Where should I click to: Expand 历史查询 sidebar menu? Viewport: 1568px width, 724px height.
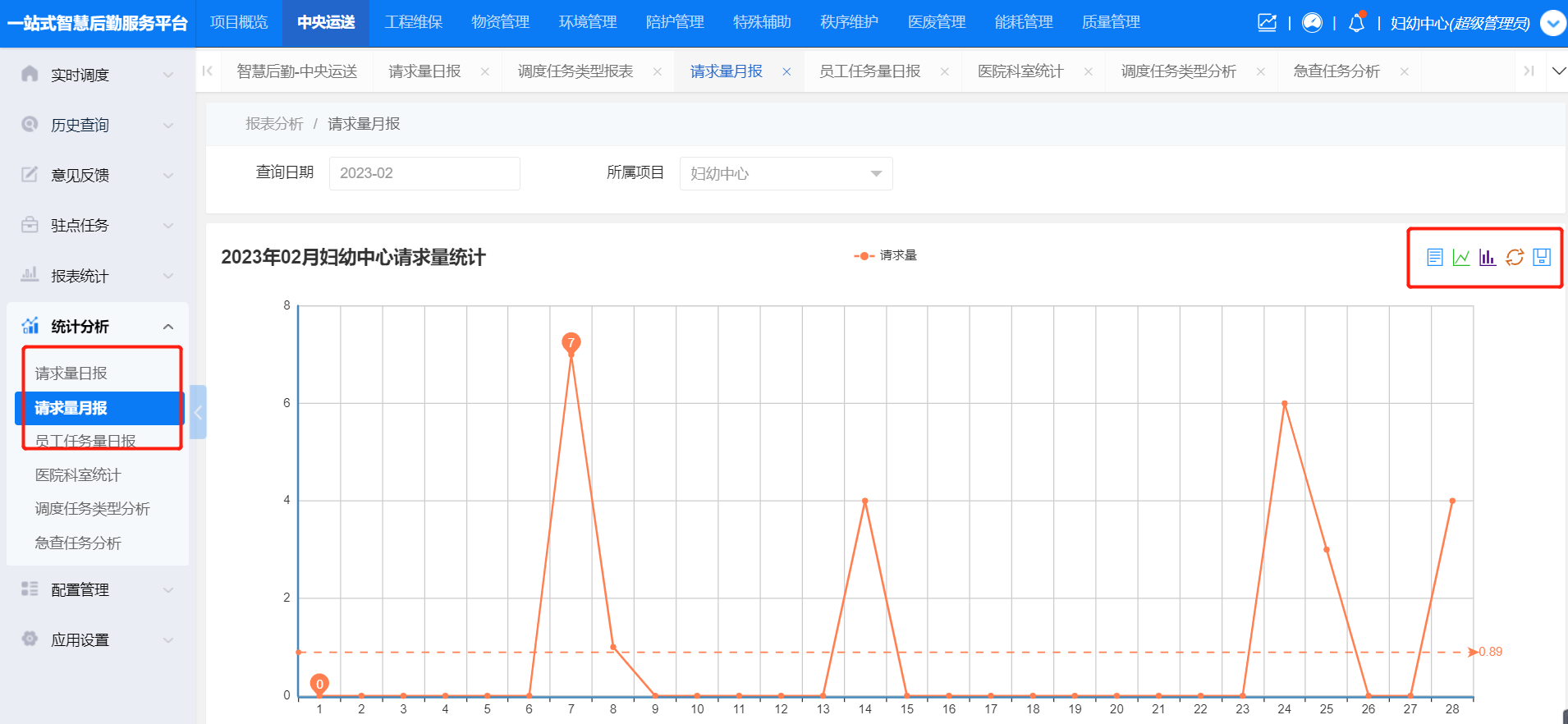(x=168, y=125)
